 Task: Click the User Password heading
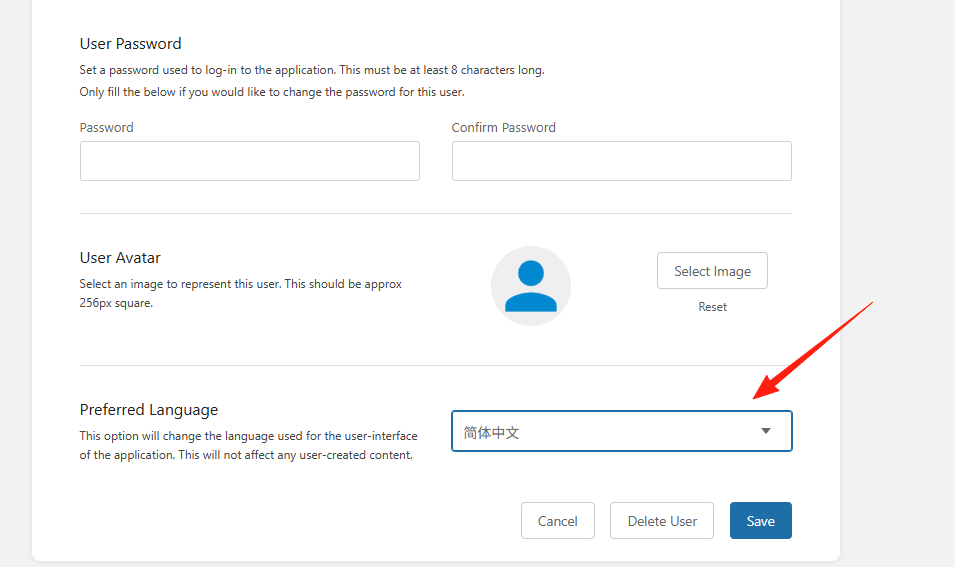point(130,44)
